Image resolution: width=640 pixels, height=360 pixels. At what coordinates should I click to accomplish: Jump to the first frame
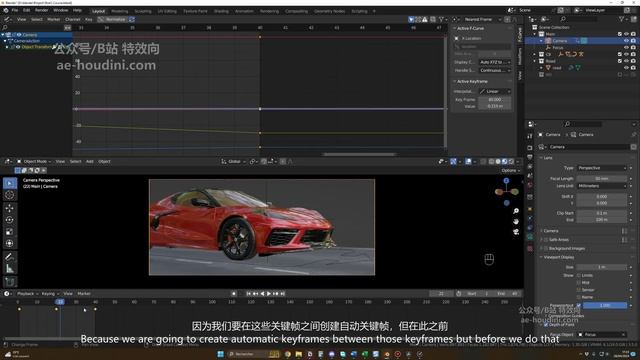point(248,293)
